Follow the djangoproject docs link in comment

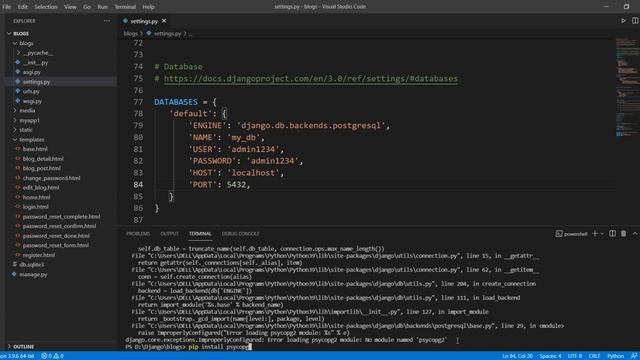(x=311, y=78)
